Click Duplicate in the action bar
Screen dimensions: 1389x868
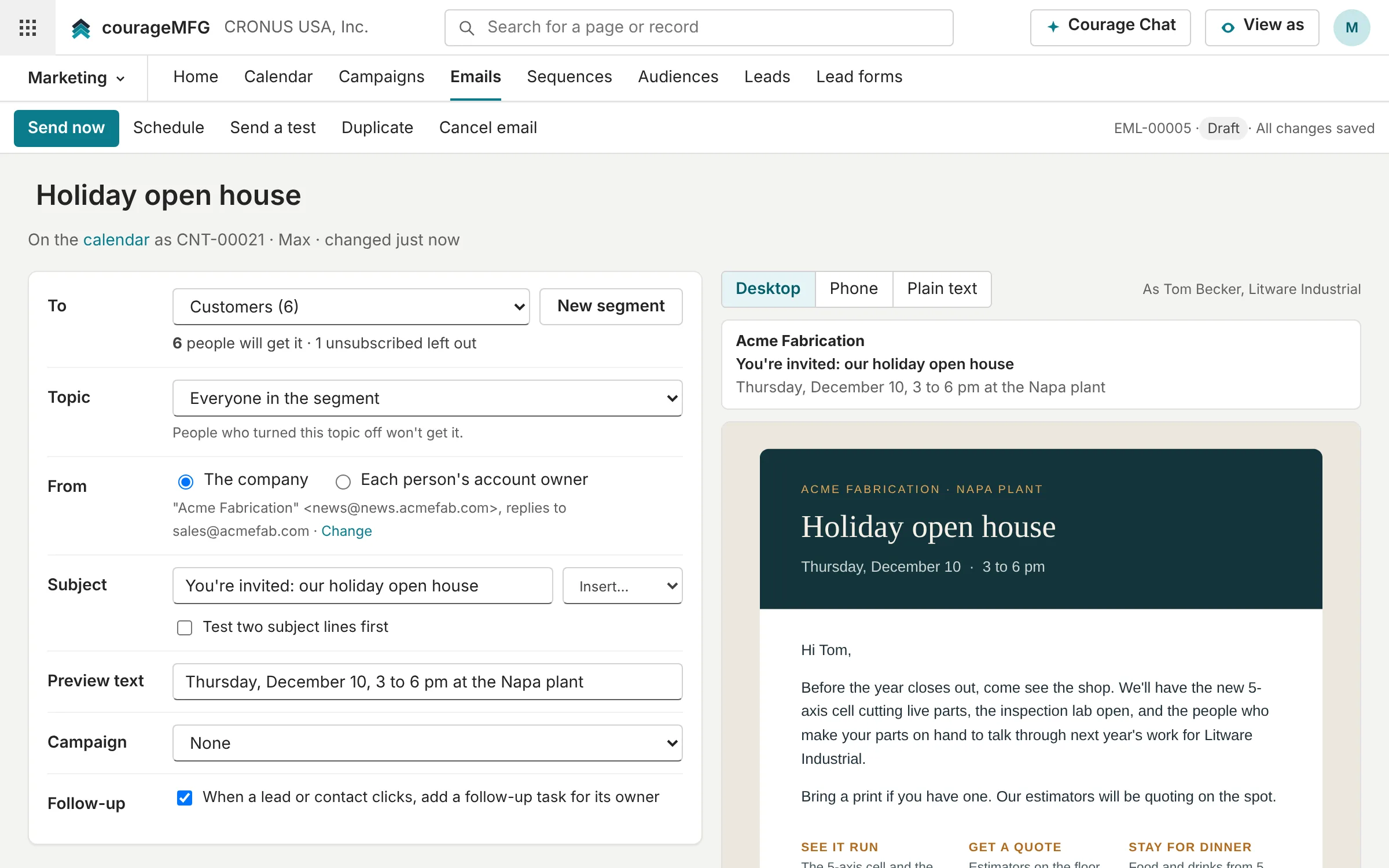click(x=377, y=128)
